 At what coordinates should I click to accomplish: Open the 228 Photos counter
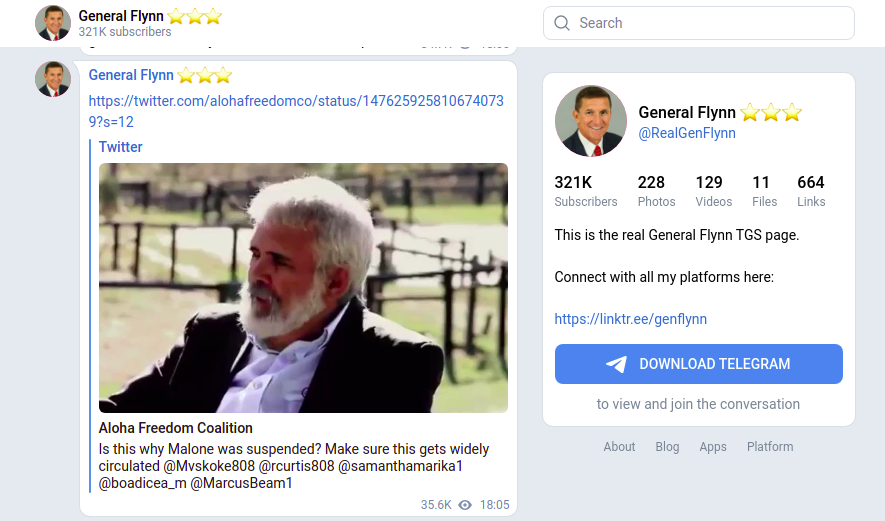coord(656,191)
